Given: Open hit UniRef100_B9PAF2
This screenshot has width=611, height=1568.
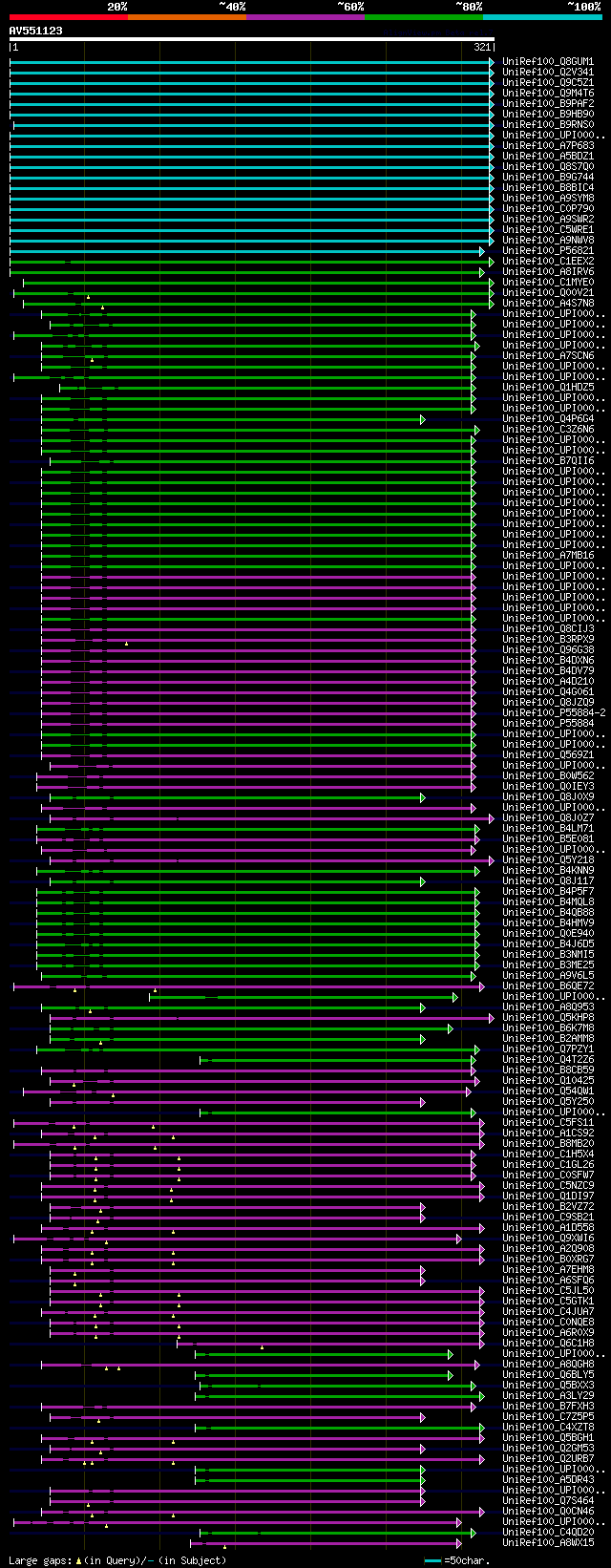Looking at the screenshot, I should tap(548, 104).
